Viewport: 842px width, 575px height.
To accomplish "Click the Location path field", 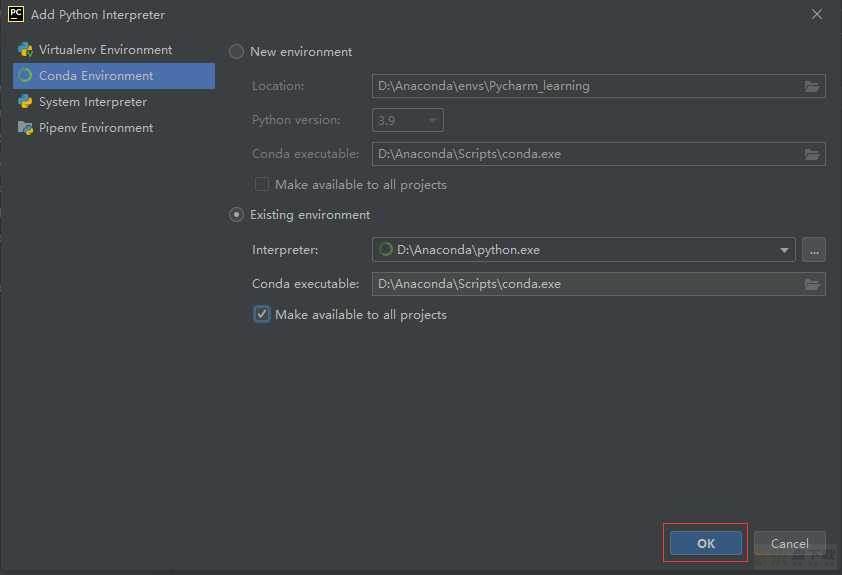I will tap(598, 86).
